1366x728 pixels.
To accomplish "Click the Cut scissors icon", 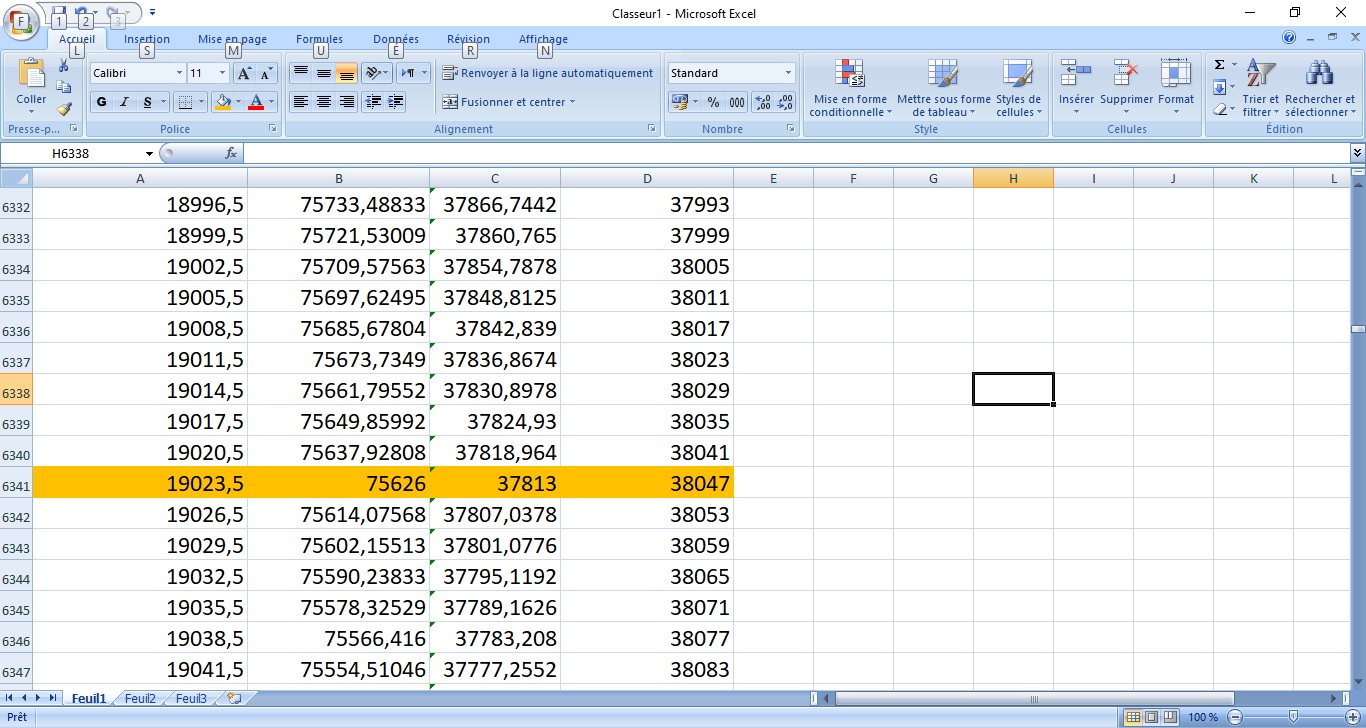I will point(64,66).
